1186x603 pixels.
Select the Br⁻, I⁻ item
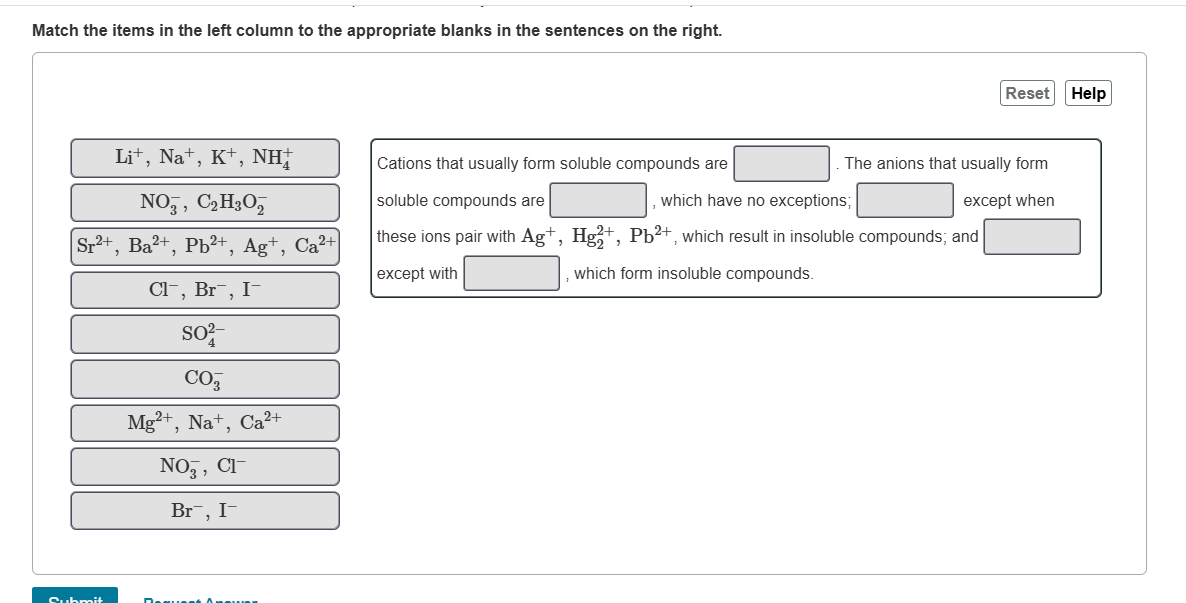coord(204,510)
